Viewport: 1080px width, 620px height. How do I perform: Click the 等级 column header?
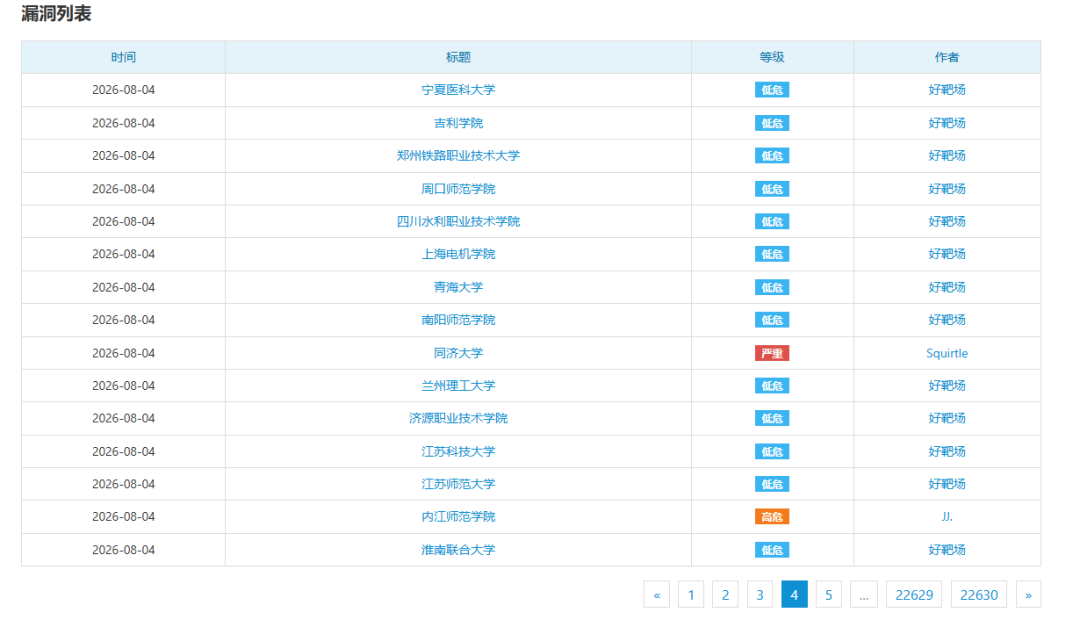pos(772,57)
